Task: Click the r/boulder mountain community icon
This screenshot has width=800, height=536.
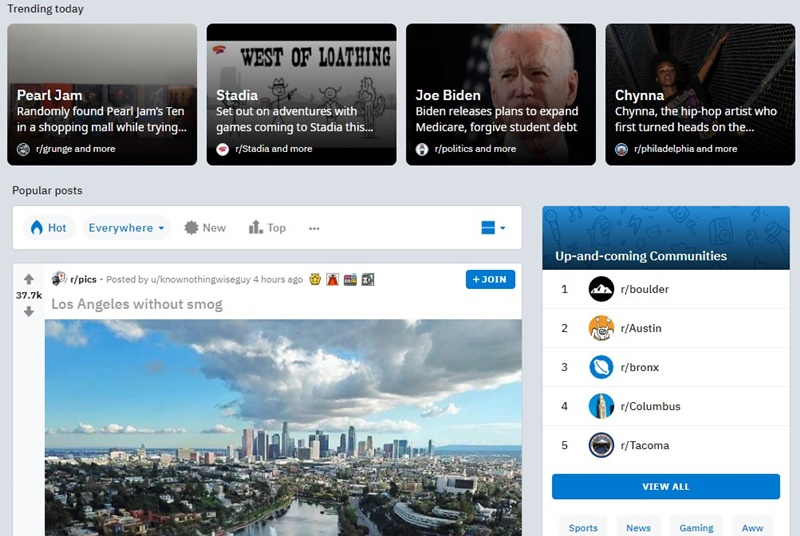Action: click(601, 289)
